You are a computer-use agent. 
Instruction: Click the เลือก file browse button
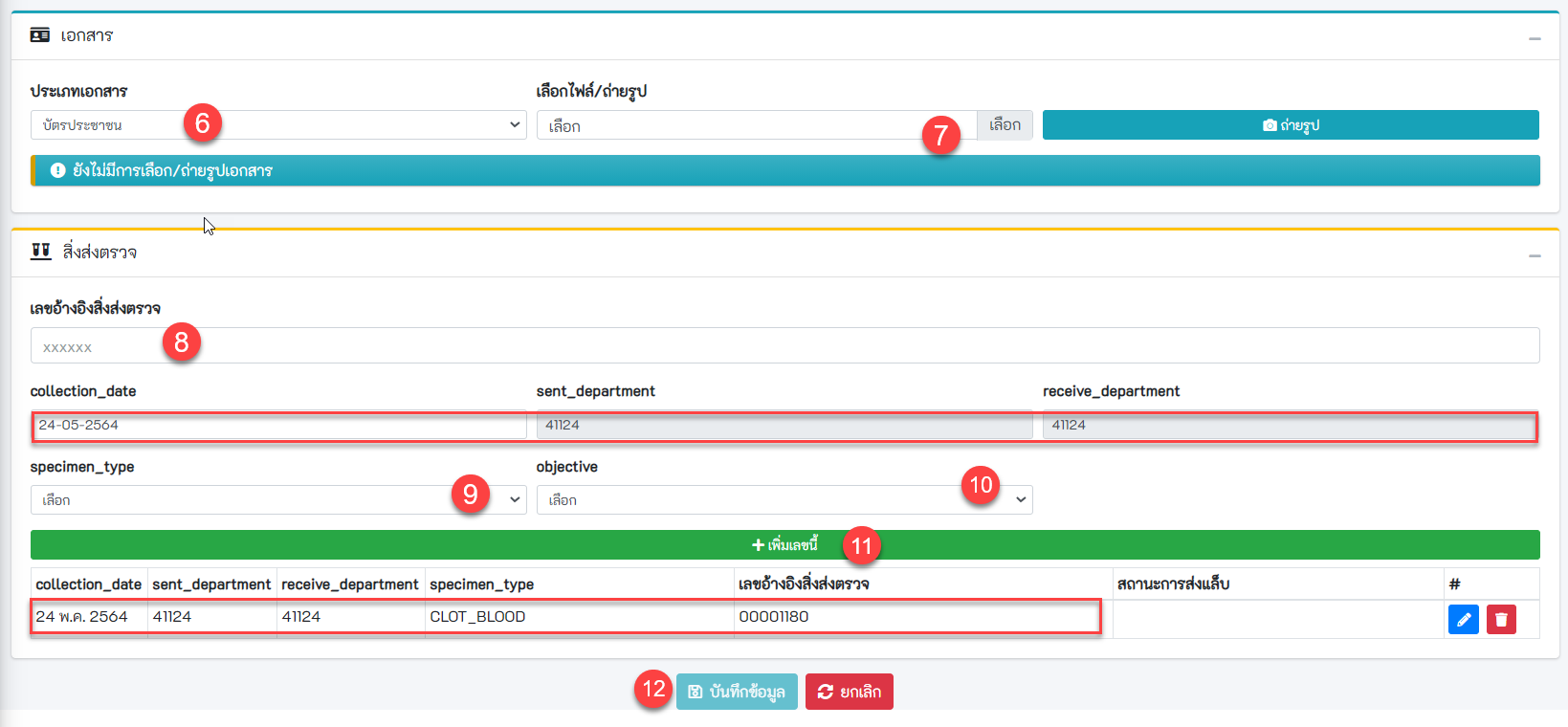[x=1005, y=125]
